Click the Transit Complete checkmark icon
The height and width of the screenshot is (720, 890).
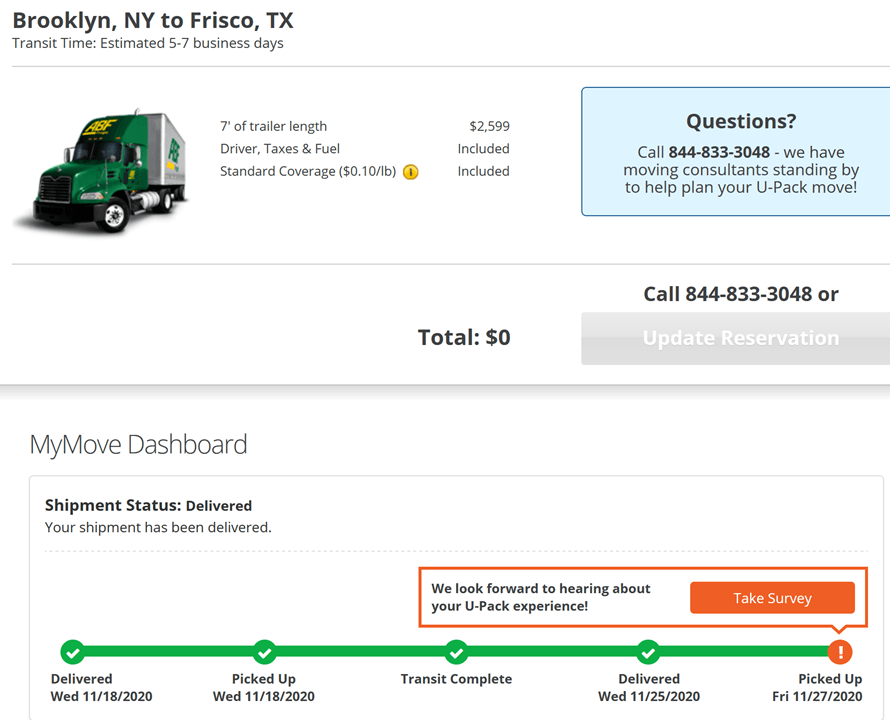point(456,652)
